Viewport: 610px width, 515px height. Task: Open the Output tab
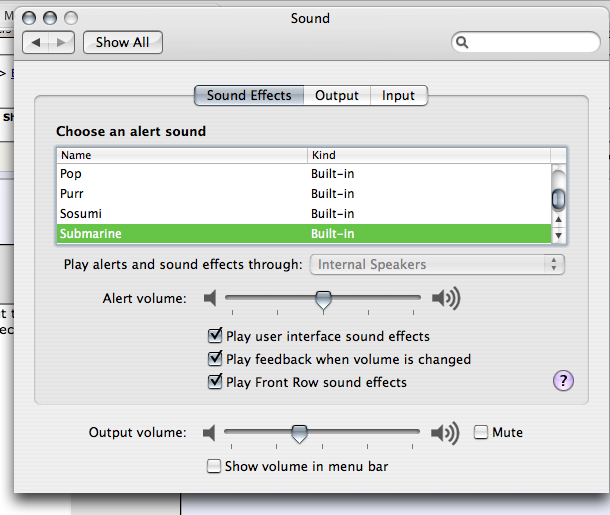pos(337,95)
